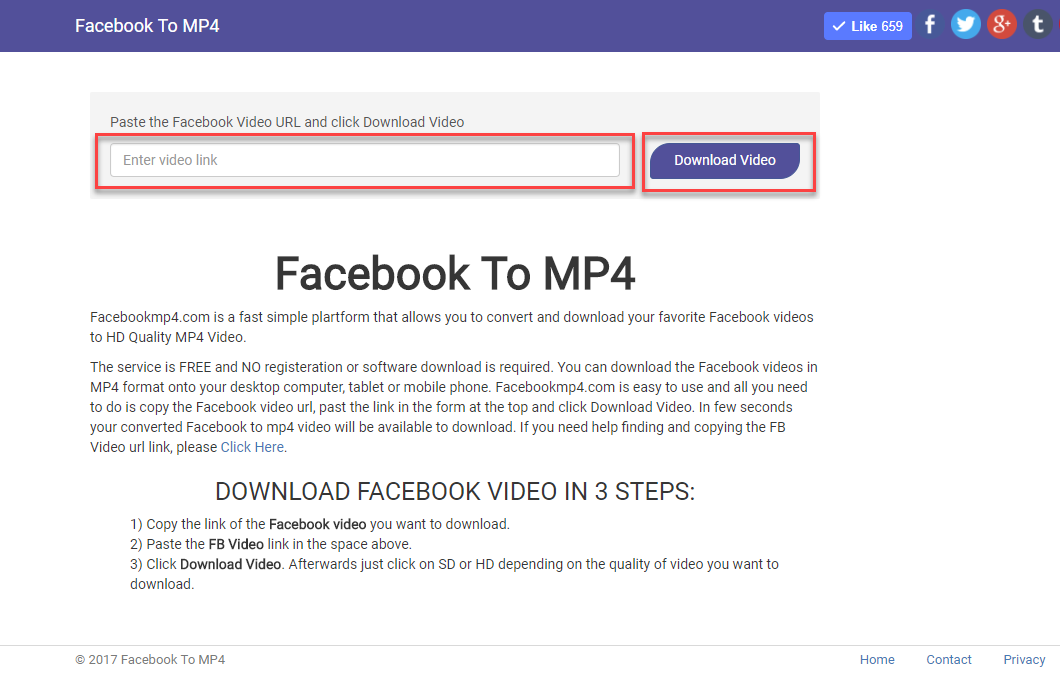Click the paragraph starting 'Facebookmp4.com is a fast simple'
The image size is (1060, 675).
[x=452, y=327]
